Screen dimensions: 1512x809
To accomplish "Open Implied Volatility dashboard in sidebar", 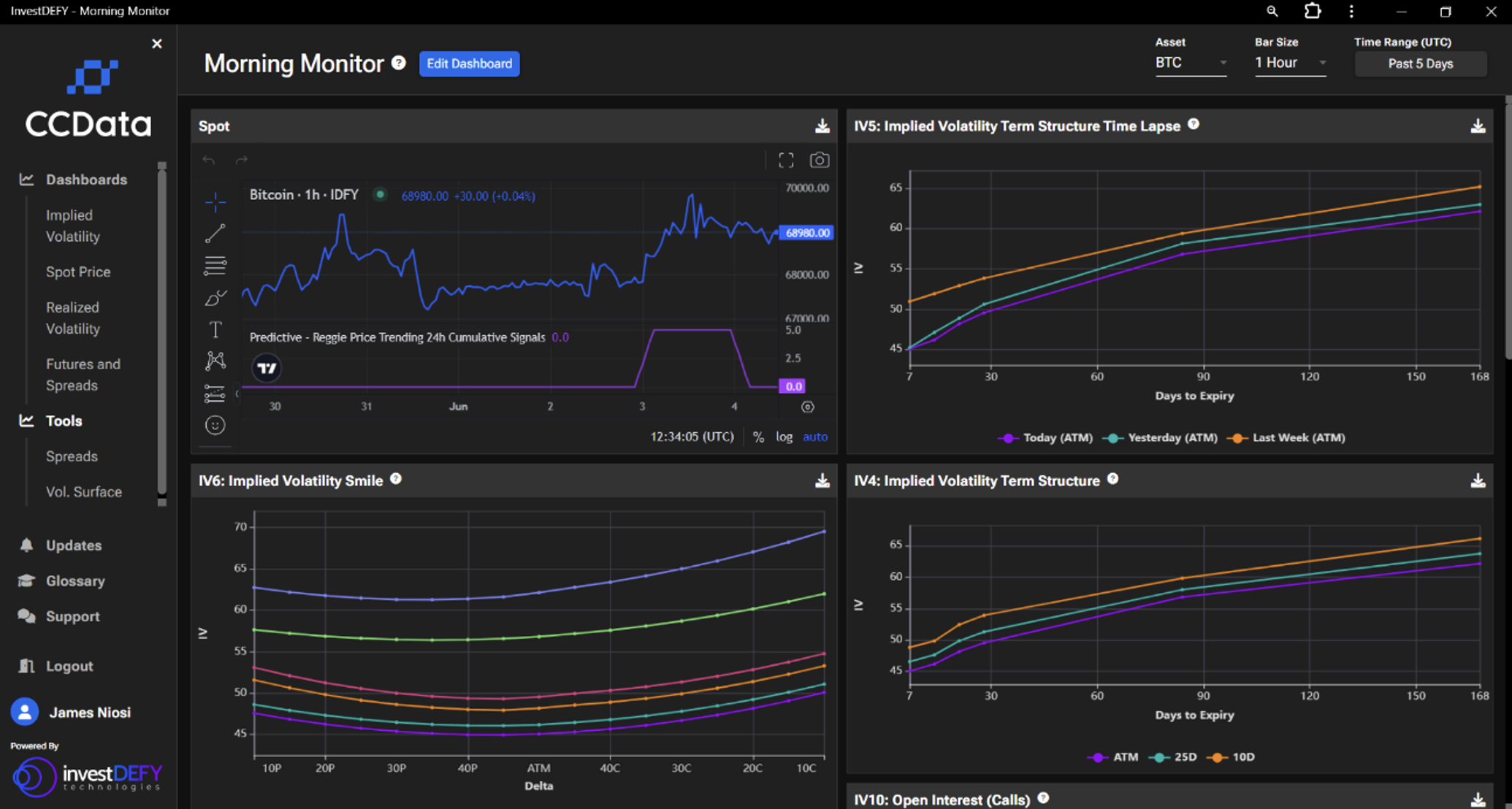I will [x=72, y=226].
